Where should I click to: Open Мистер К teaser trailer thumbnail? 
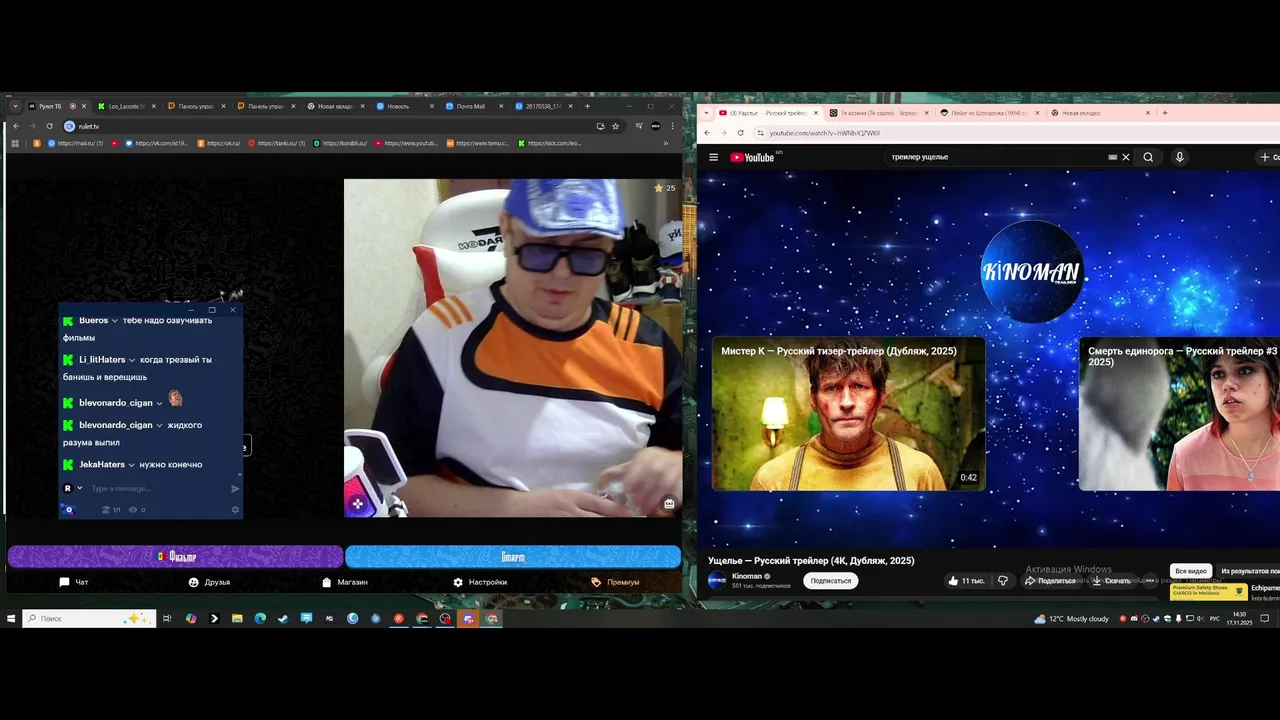(x=848, y=414)
